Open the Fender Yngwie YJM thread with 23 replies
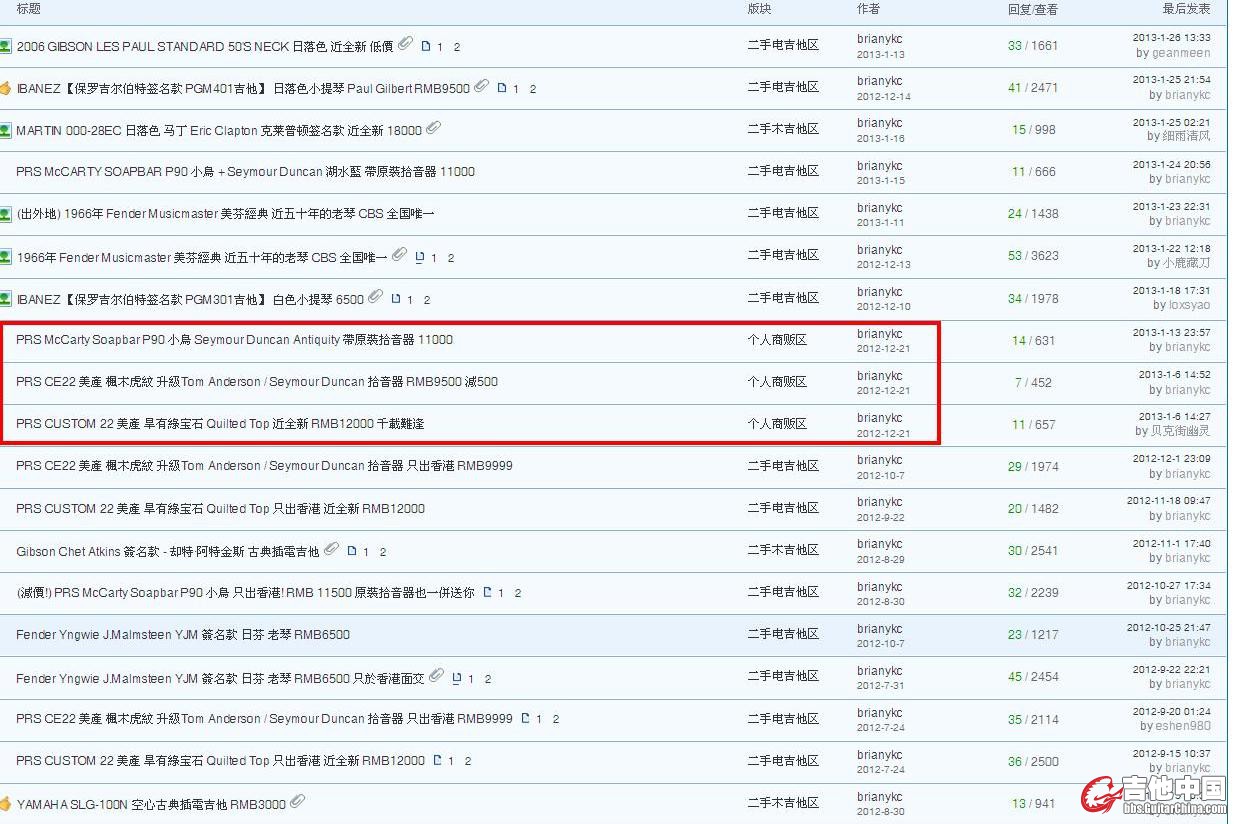 [x=183, y=635]
